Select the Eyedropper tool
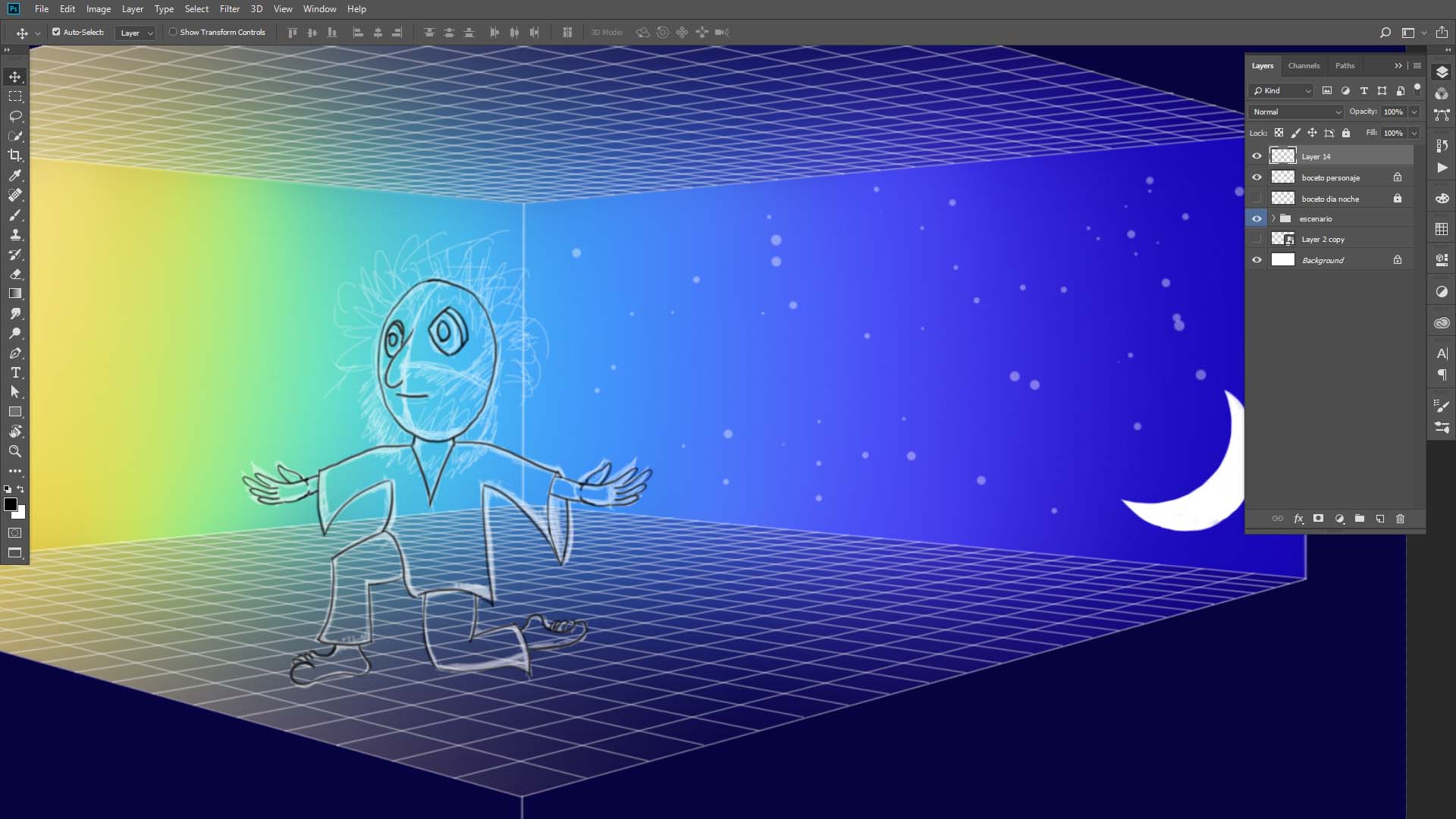 pos(15,175)
